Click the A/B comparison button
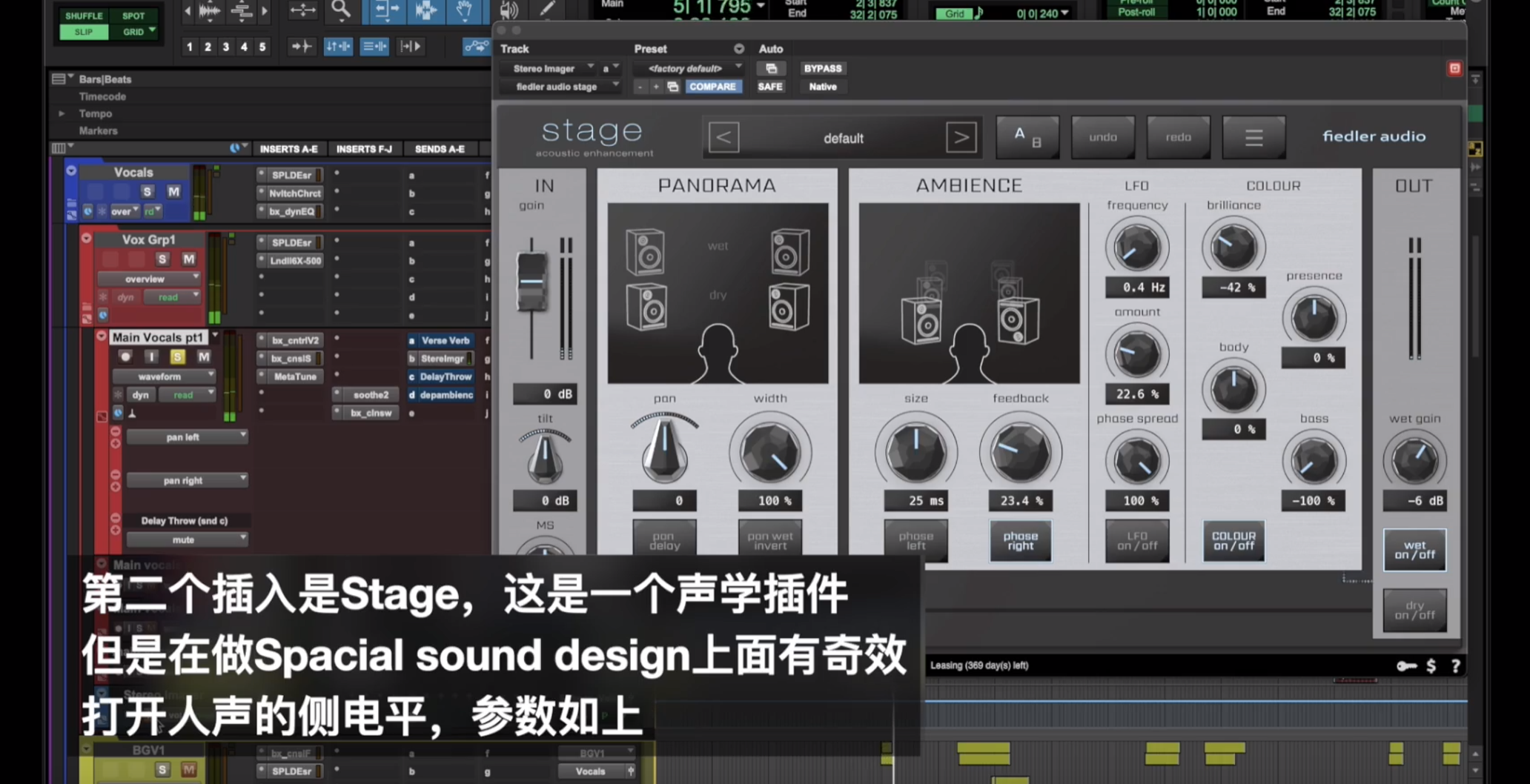 pos(1027,137)
